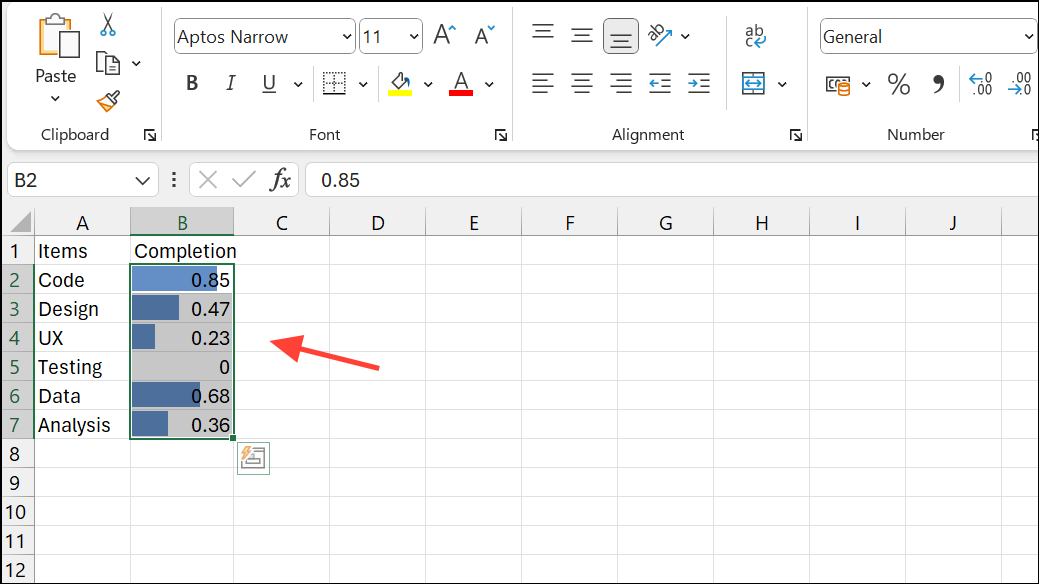This screenshot has height=584, width=1039.
Task: Click the Wrap Text icon
Action: 756,36
